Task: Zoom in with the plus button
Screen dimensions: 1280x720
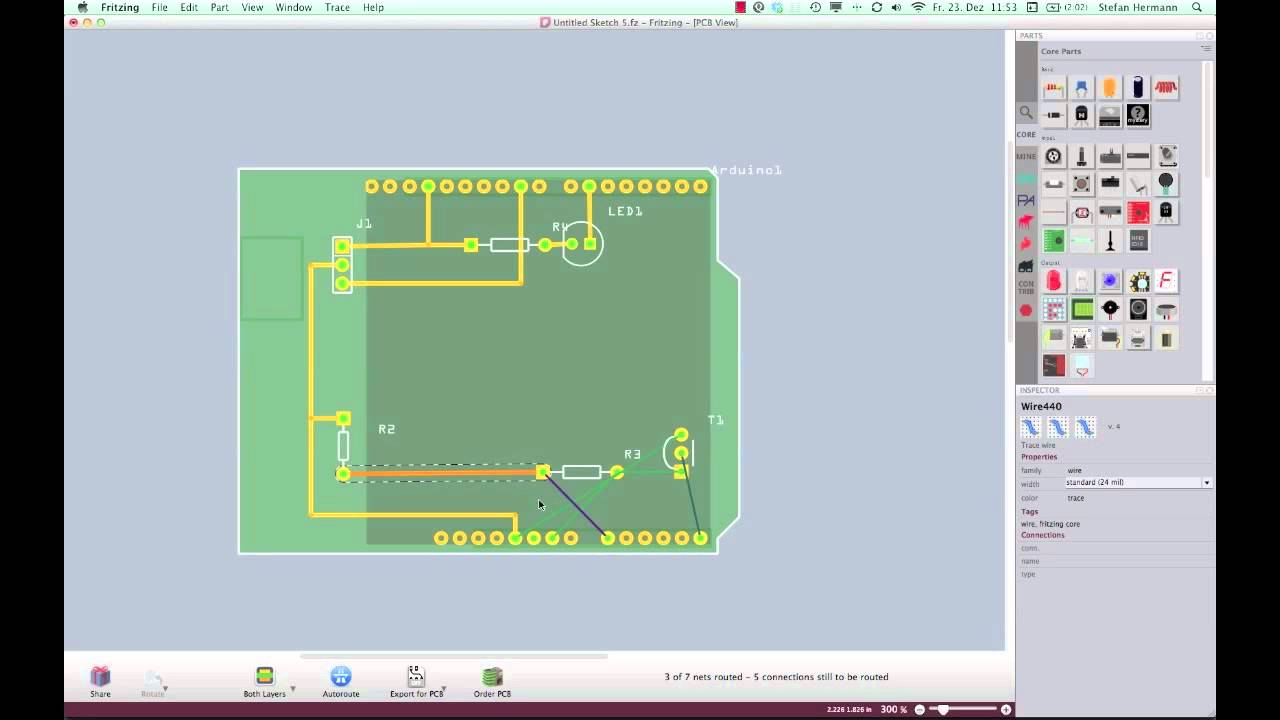Action: click(x=1006, y=709)
